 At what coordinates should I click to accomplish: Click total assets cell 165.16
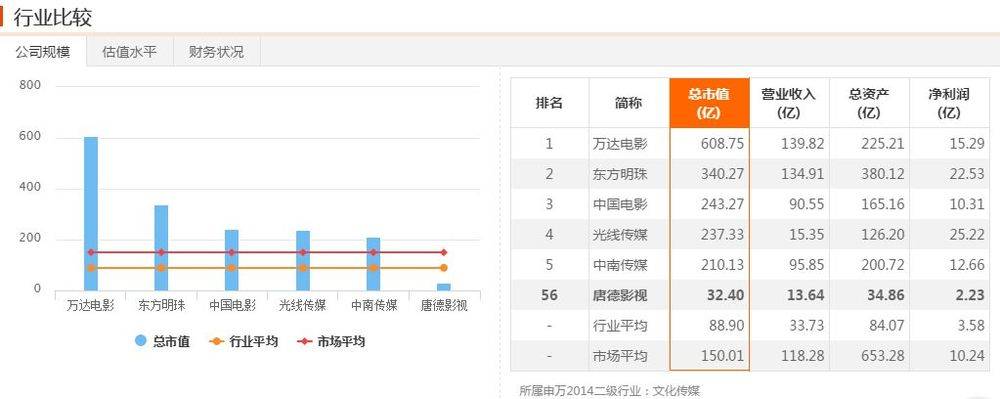click(882, 205)
